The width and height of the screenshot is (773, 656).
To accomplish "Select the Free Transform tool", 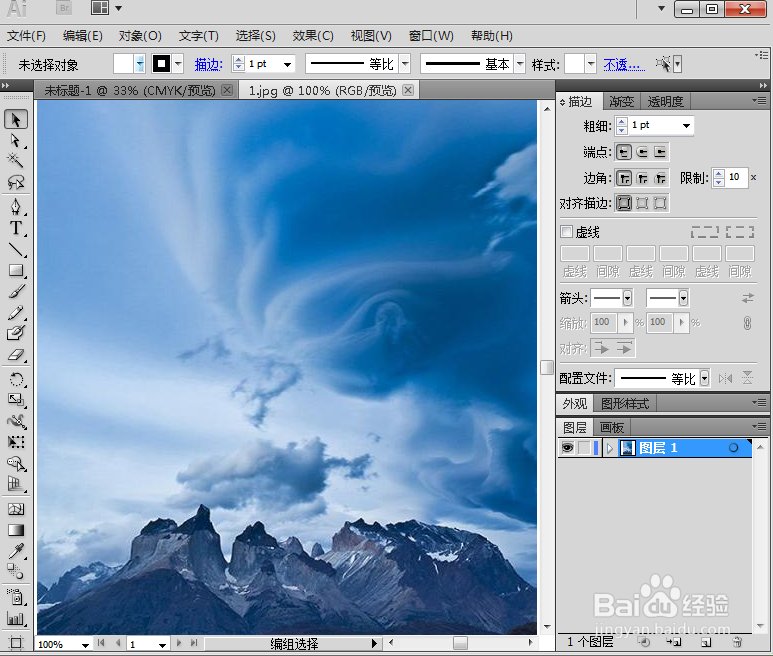I will tap(16, 442).
